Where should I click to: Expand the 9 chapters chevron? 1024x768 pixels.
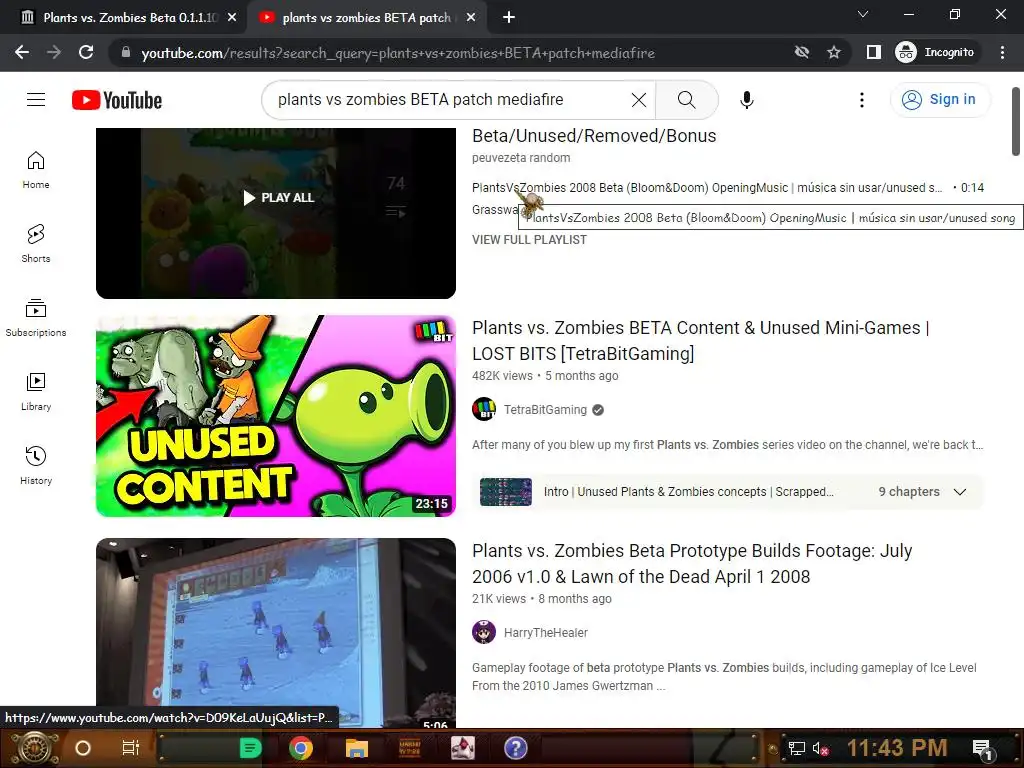(x=959, y=492)
